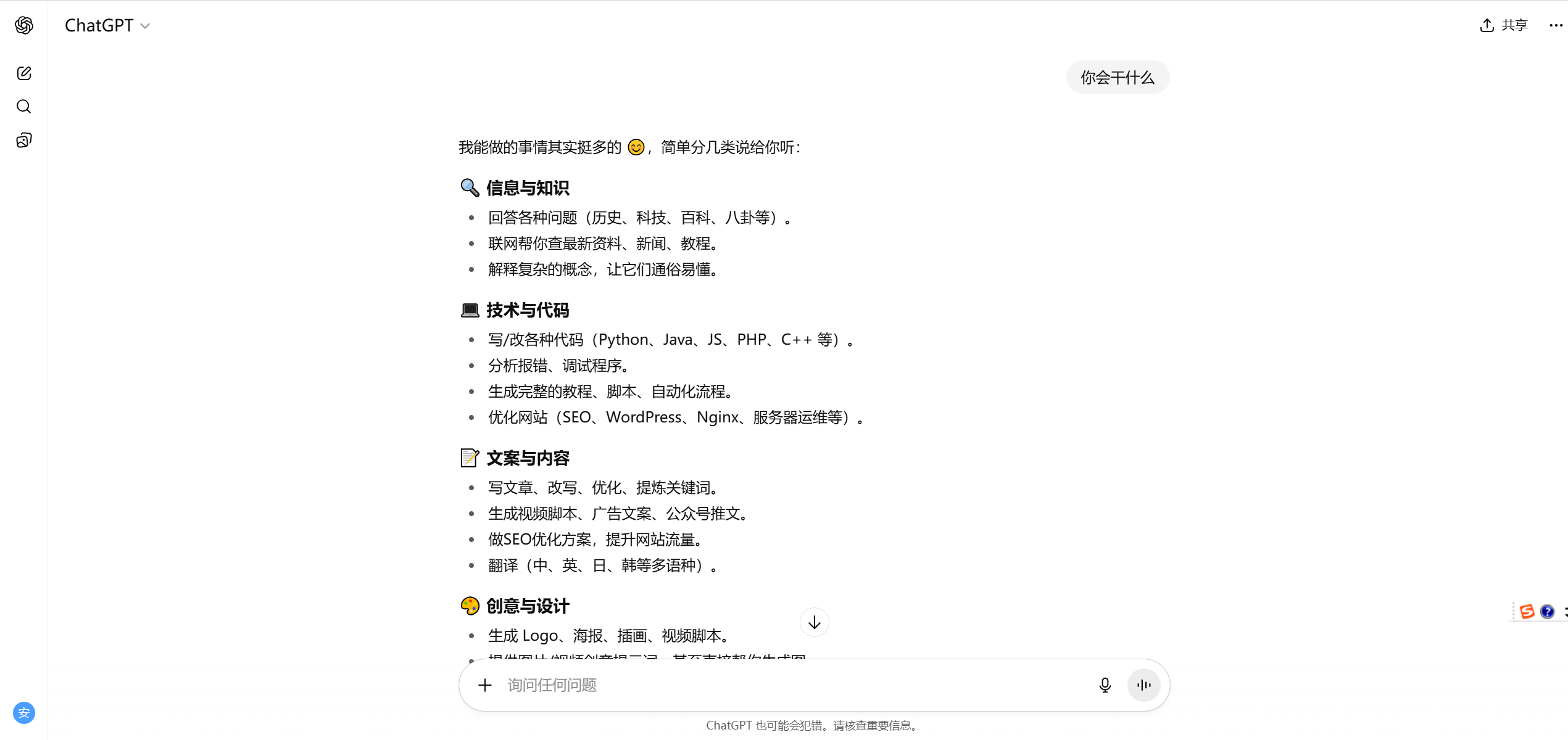Click the 创意与设计 heading
Viewport: 1568px width, 740px height.
528,606
